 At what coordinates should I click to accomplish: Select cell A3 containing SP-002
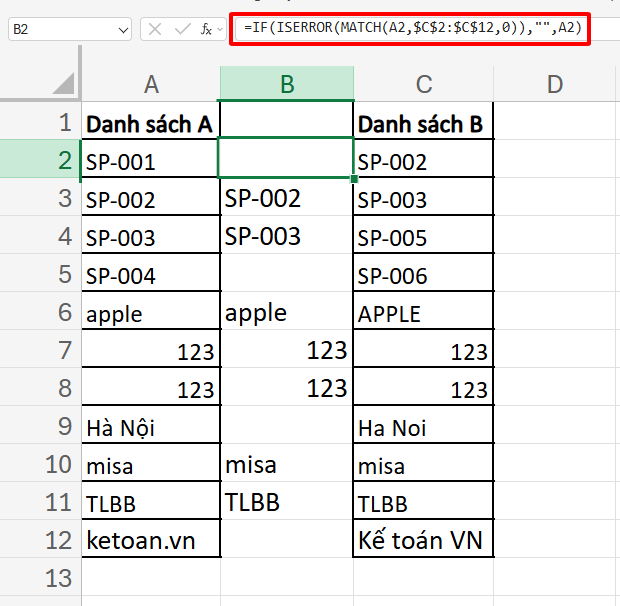tap(151, 197)
